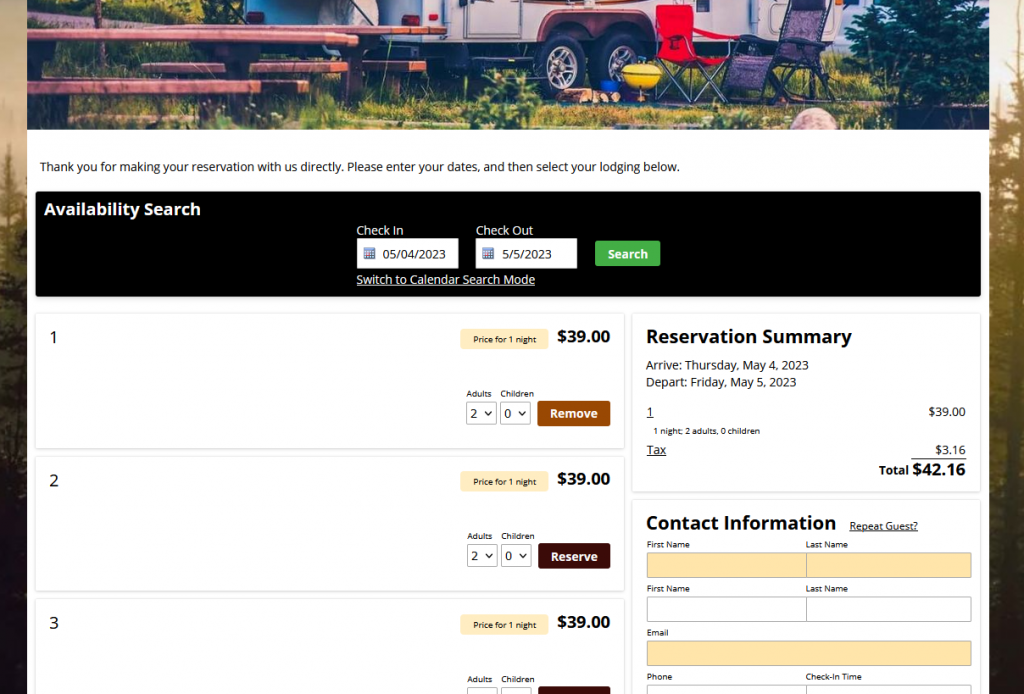Focus the Email input field

point(808,653)
